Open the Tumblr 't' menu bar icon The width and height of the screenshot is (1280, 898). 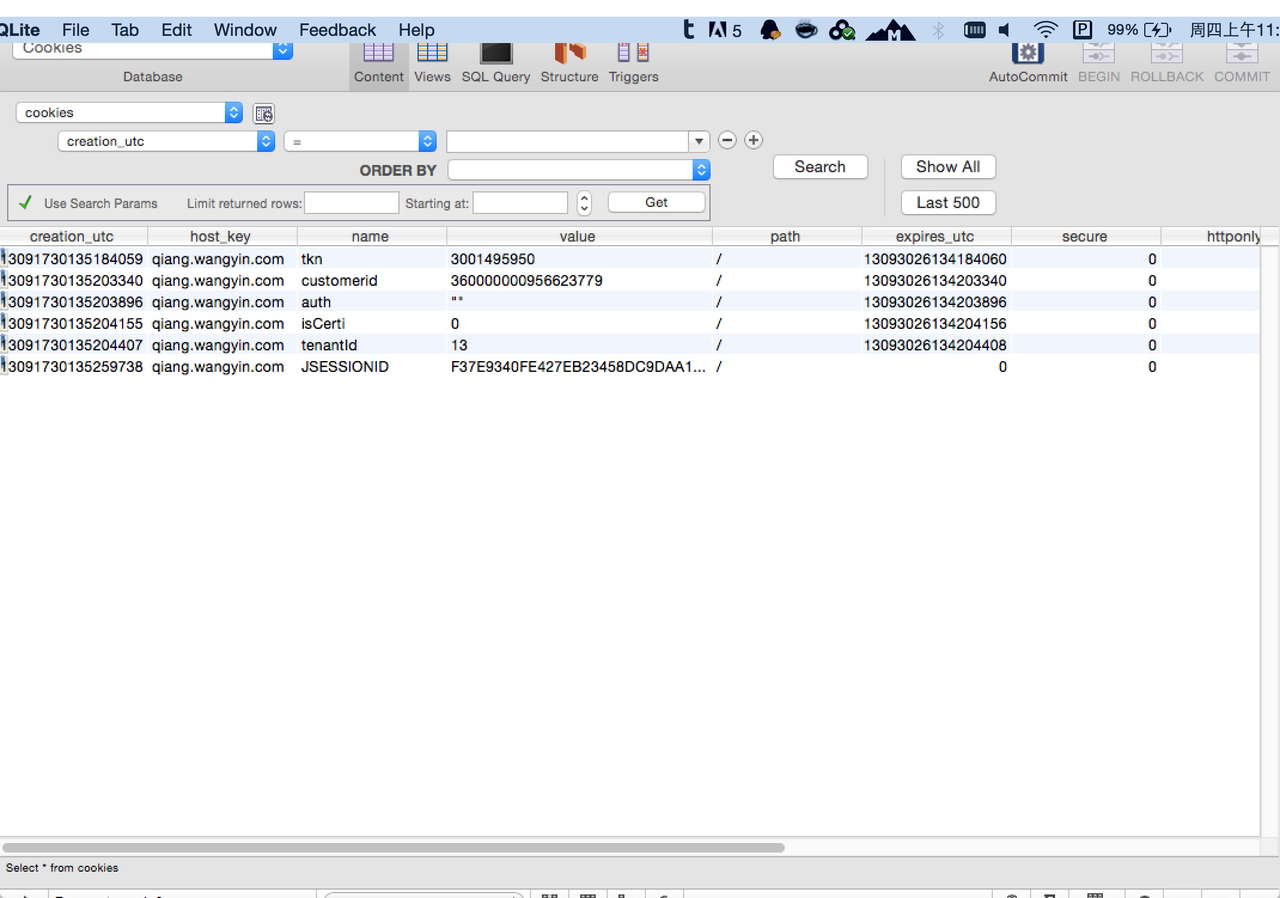coord(688,30)
